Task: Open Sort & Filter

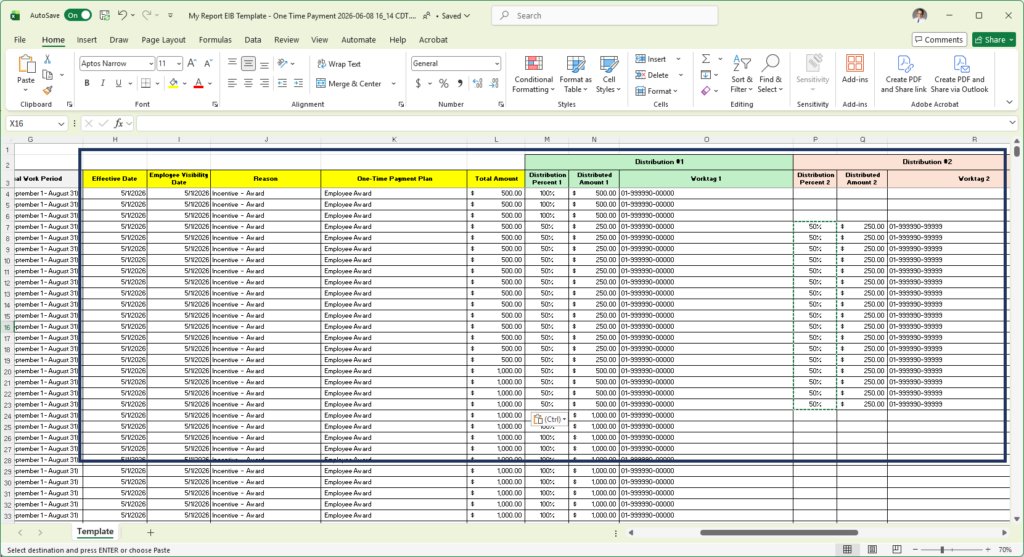Action: tap(741, 74)
